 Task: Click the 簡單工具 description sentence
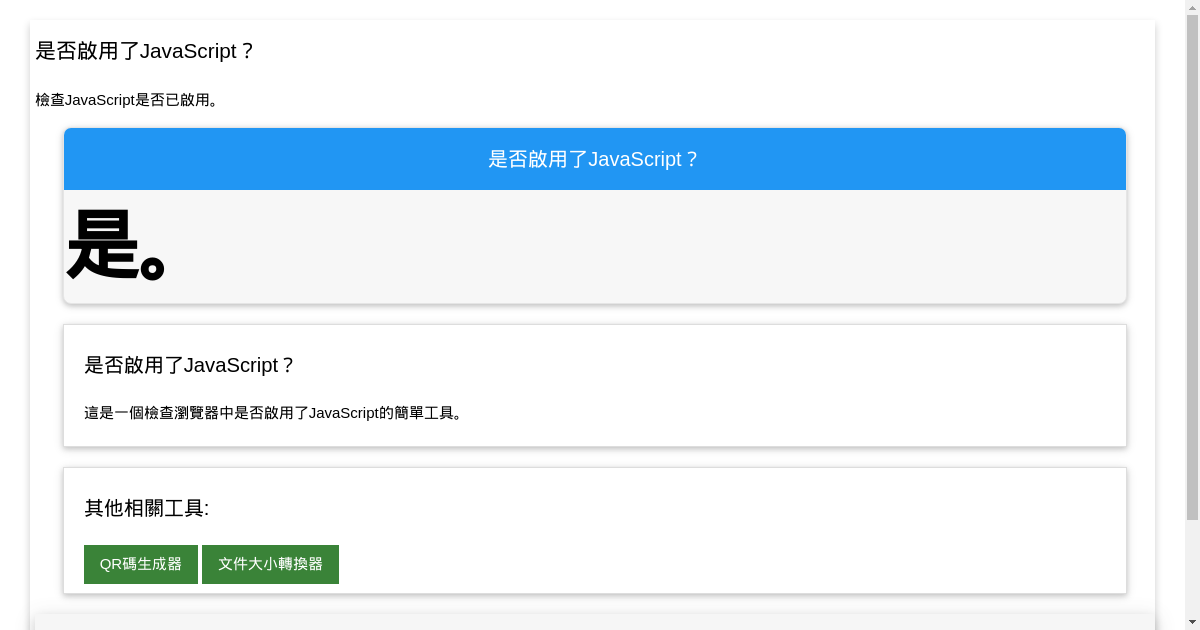point(274,412)
